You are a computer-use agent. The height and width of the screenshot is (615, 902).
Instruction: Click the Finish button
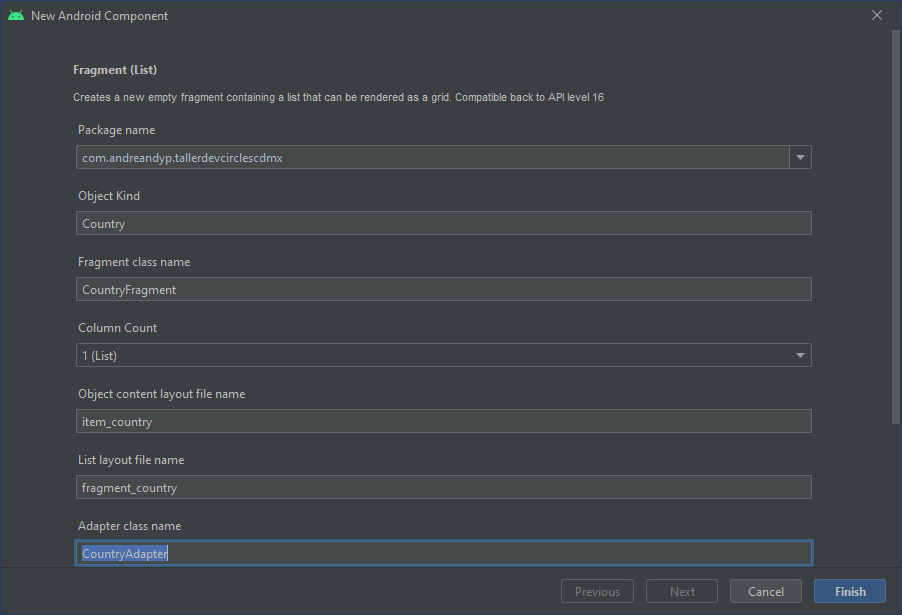(849, 591)
